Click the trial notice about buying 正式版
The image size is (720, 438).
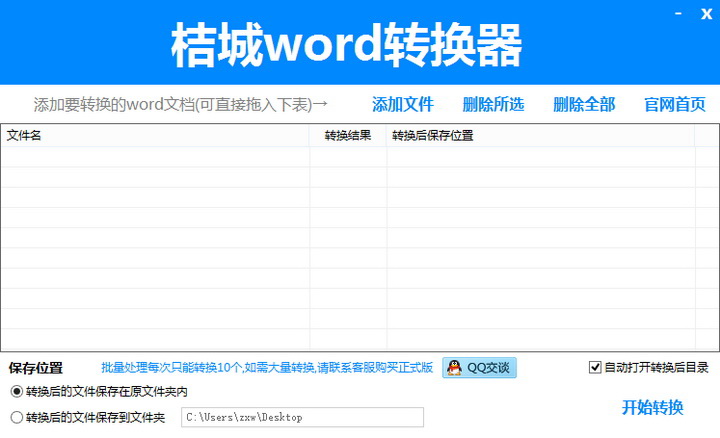(x=267, y=367)
